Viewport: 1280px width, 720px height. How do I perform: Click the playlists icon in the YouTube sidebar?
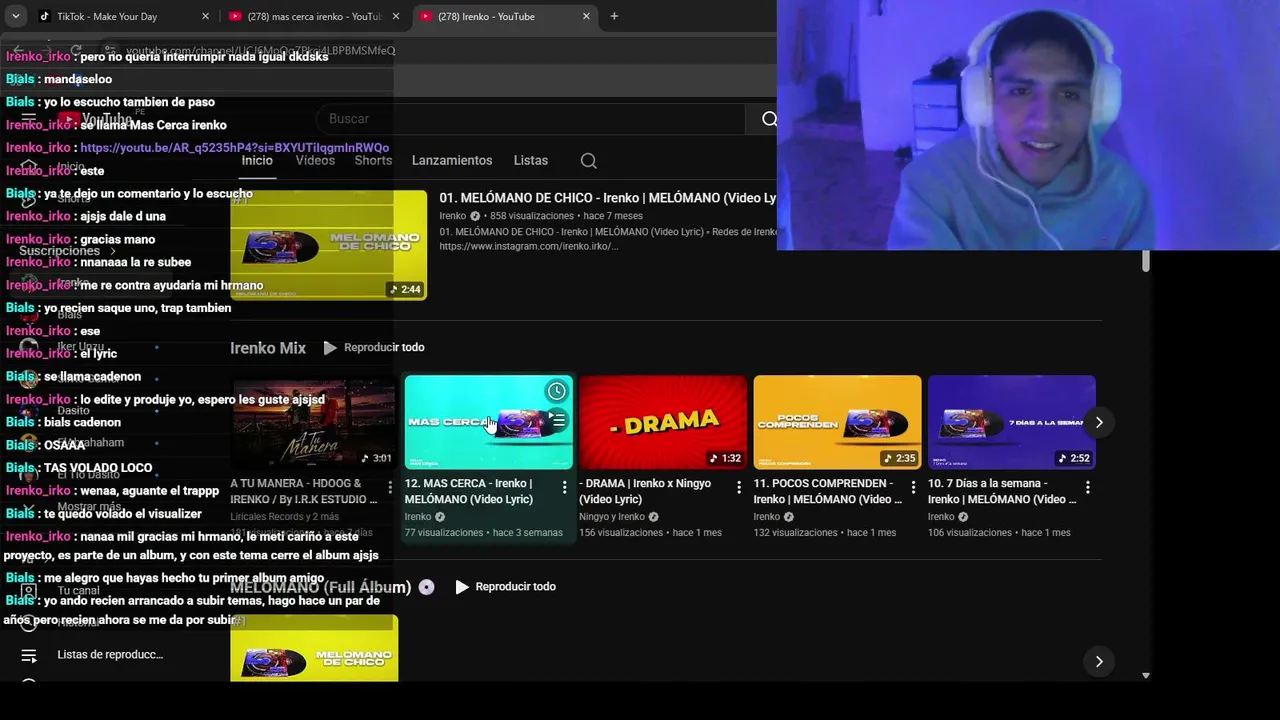pos(29,656)
